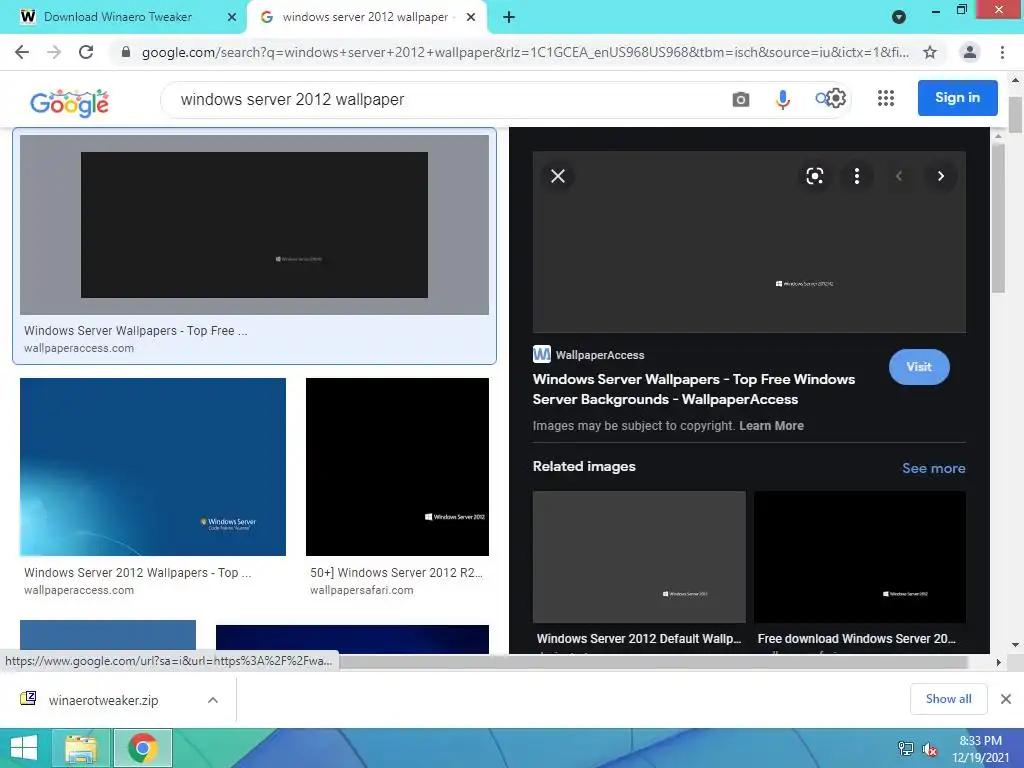
Task: Close the downloads bar
Action: point(1006,699)
